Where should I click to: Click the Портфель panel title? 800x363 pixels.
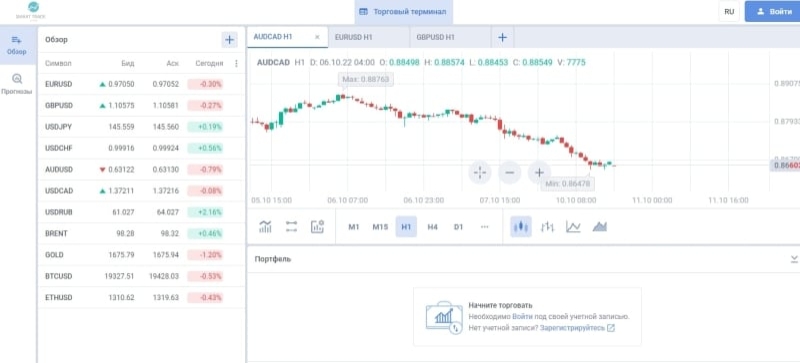tap(273, 259)
